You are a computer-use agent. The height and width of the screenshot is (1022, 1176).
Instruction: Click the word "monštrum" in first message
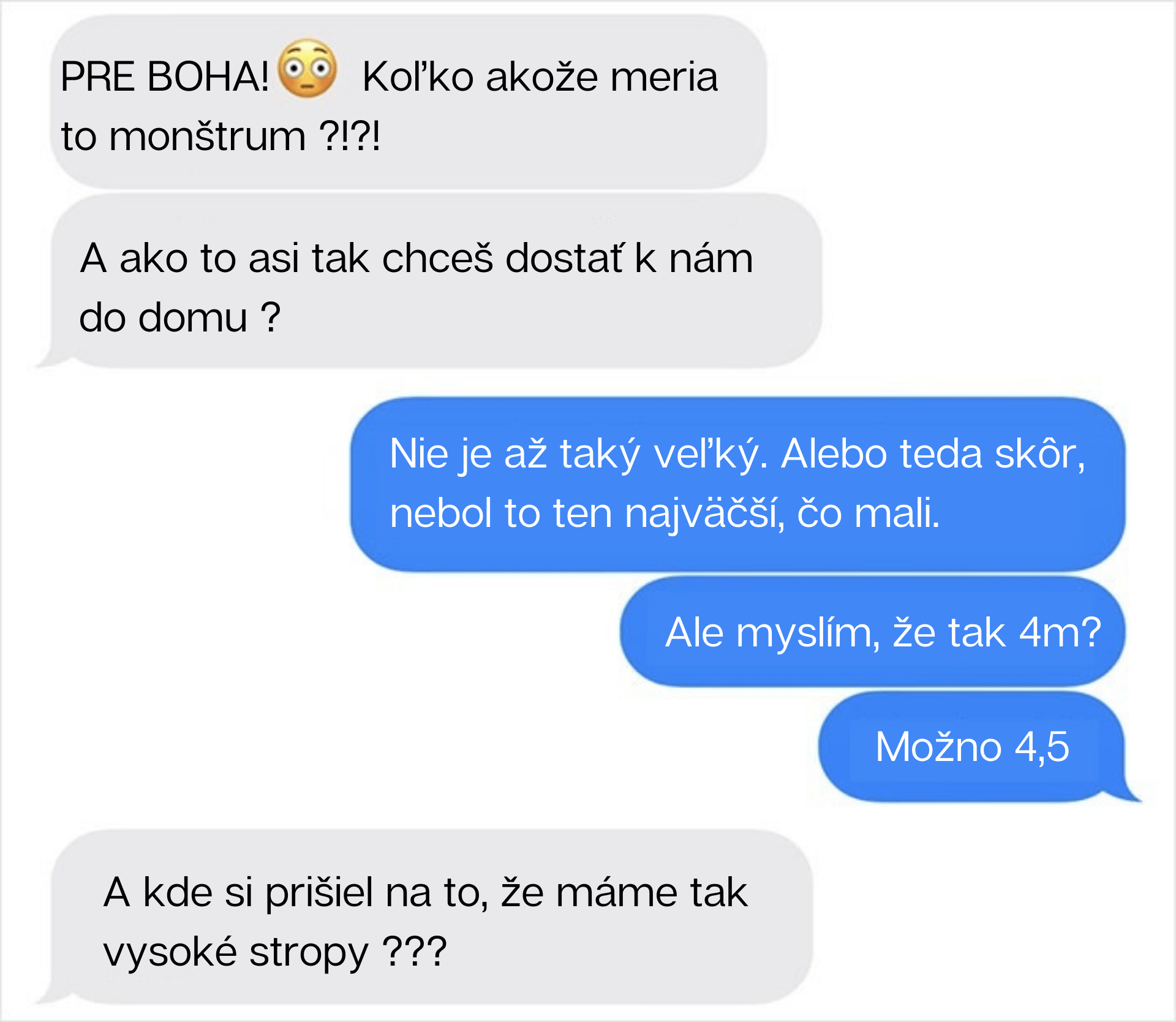pos(208,136)
